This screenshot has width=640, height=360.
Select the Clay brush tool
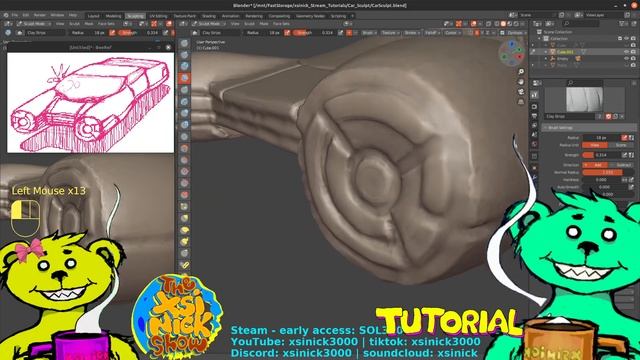(184, 66)
